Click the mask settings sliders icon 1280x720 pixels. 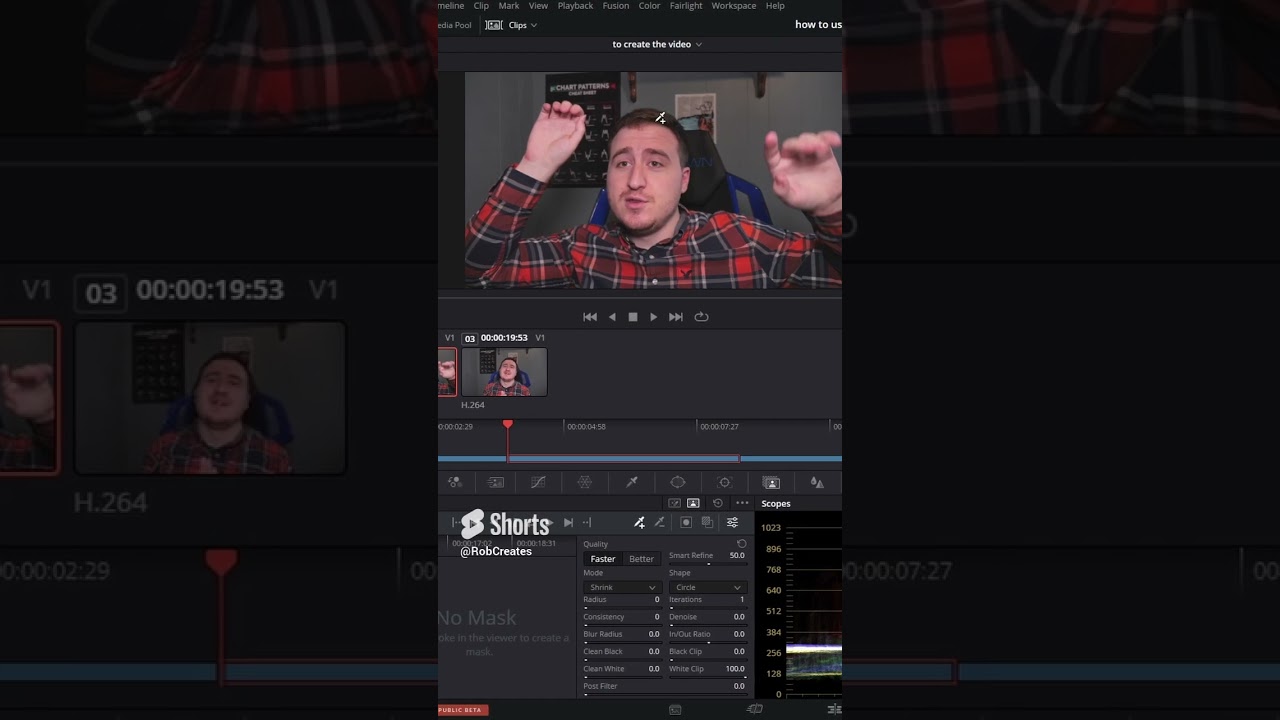click(732, 522)
